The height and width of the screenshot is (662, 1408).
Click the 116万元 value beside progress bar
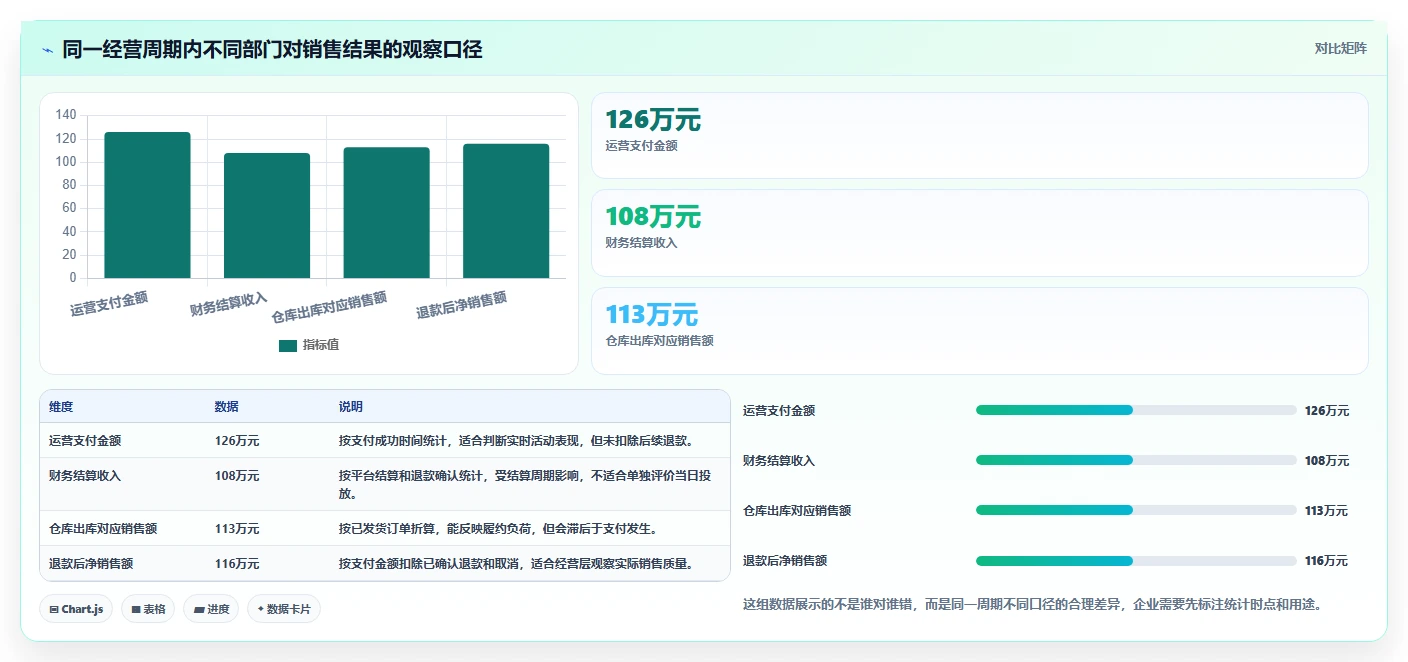1327,561
